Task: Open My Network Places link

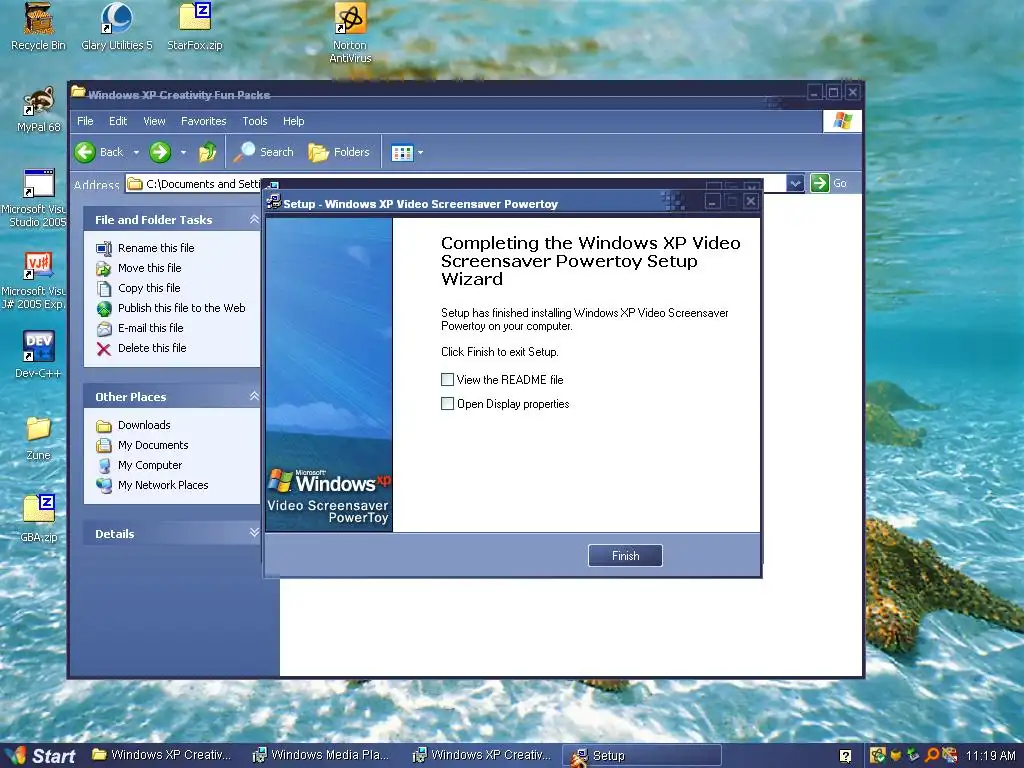Action: (163, 485)
